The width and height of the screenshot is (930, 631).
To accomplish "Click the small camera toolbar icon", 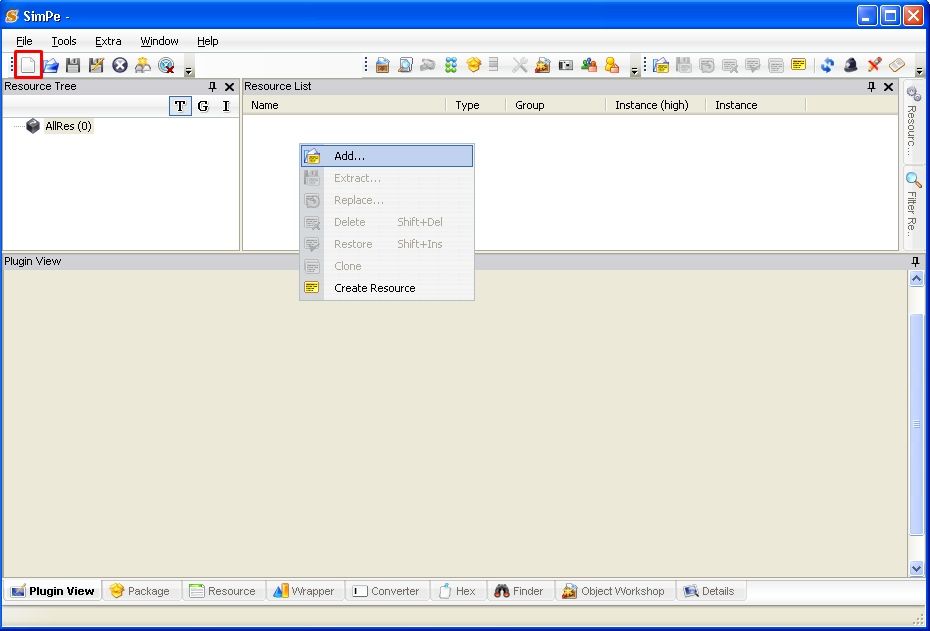I will 566,65.
